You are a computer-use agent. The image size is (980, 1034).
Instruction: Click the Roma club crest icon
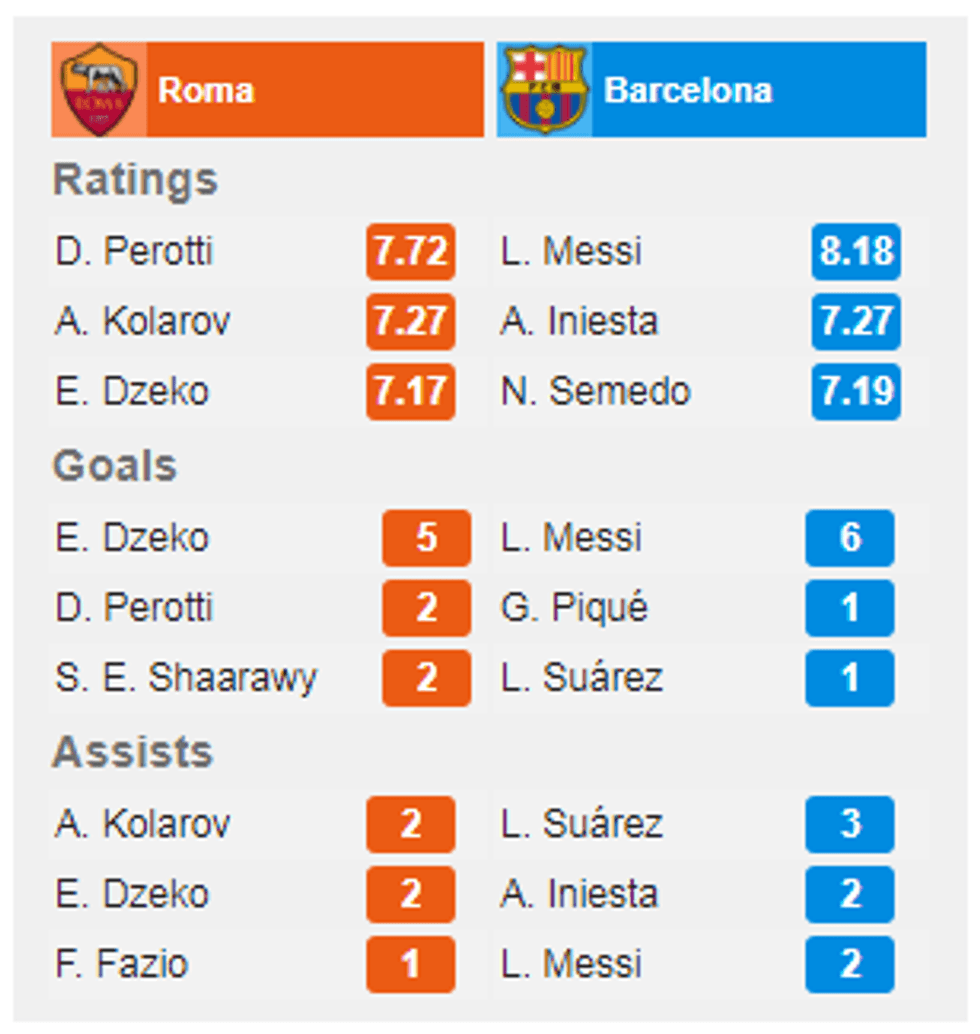99,90
